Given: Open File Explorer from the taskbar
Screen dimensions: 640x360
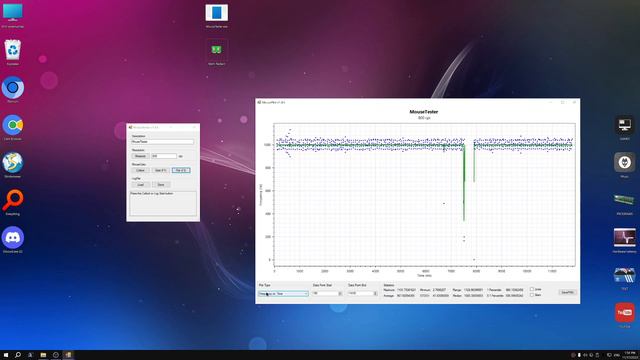Looking at the screenshot, I should pyautogui.click(x=43, y=355).
